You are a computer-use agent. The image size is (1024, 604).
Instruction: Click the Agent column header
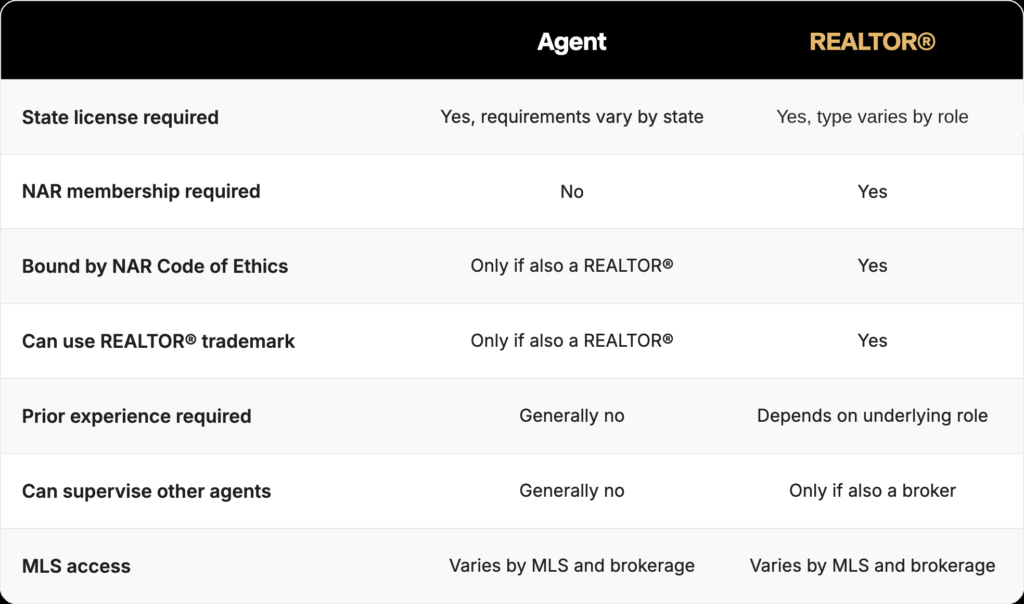[571, 42]
